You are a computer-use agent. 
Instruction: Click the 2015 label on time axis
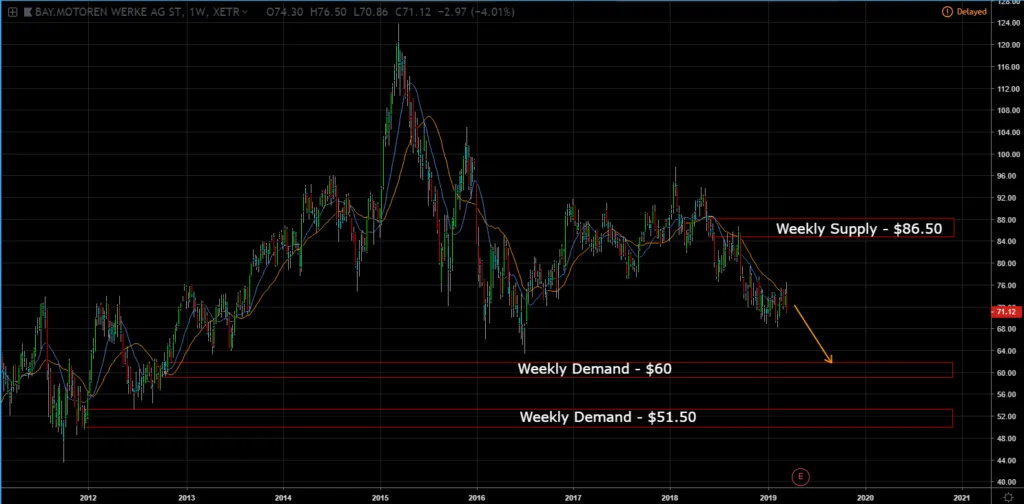(x=381, y=497)
